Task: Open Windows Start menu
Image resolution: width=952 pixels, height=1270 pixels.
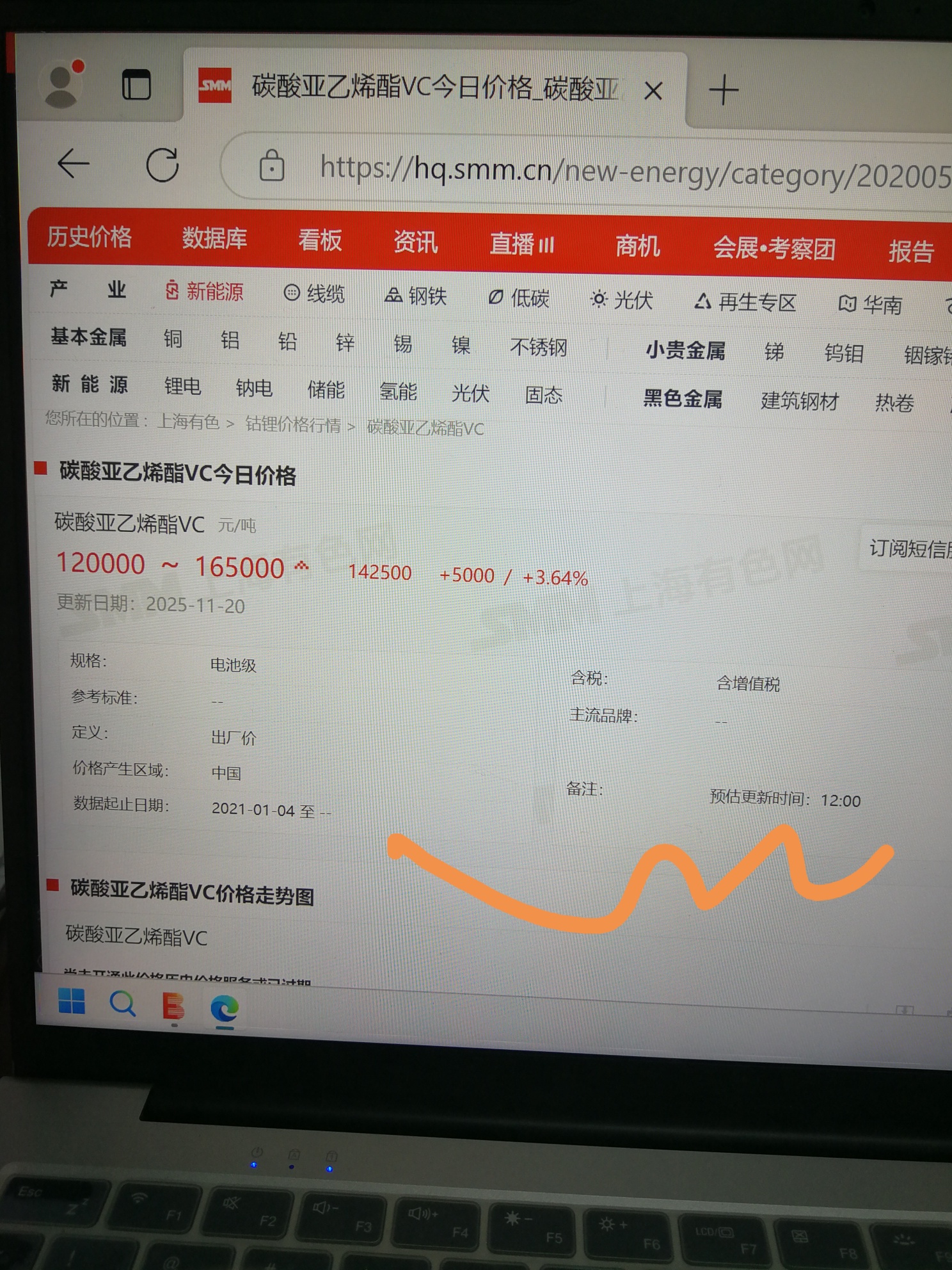Action: point(72,1001)
